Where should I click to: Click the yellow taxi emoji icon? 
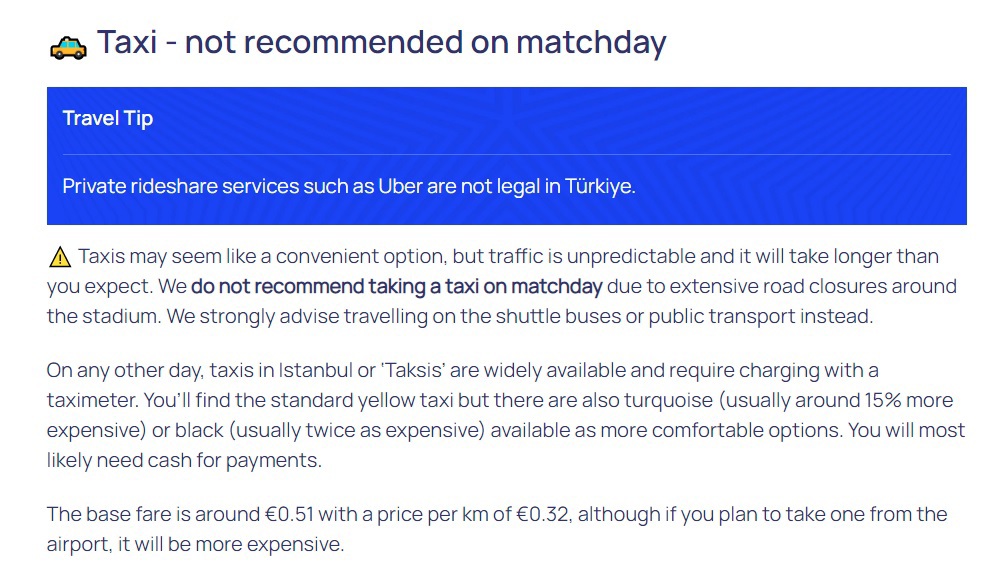(x=68, y=46)
